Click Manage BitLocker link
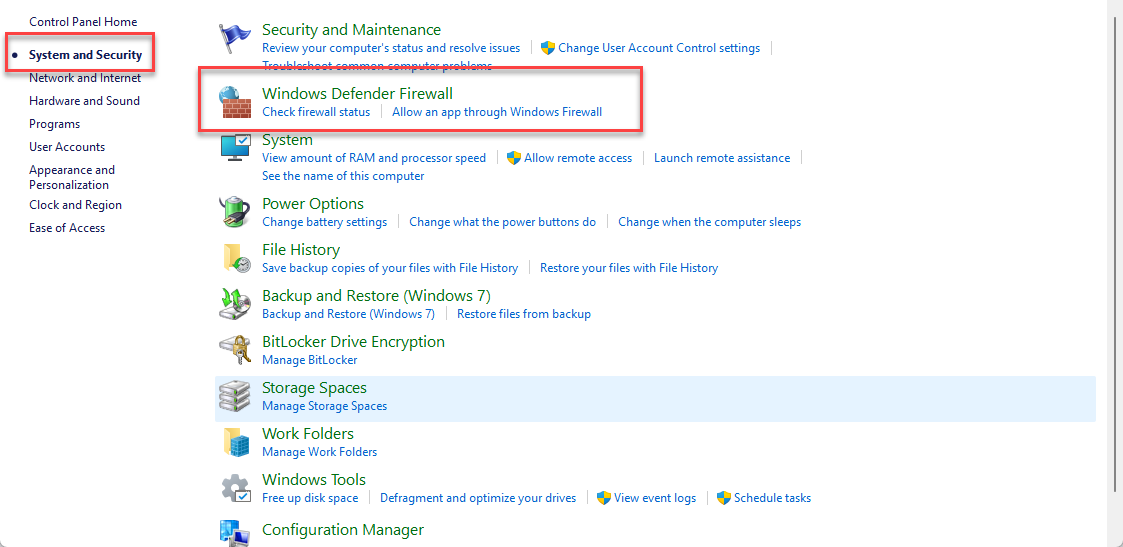This screenshot has height=547, width=1123. 309,360
